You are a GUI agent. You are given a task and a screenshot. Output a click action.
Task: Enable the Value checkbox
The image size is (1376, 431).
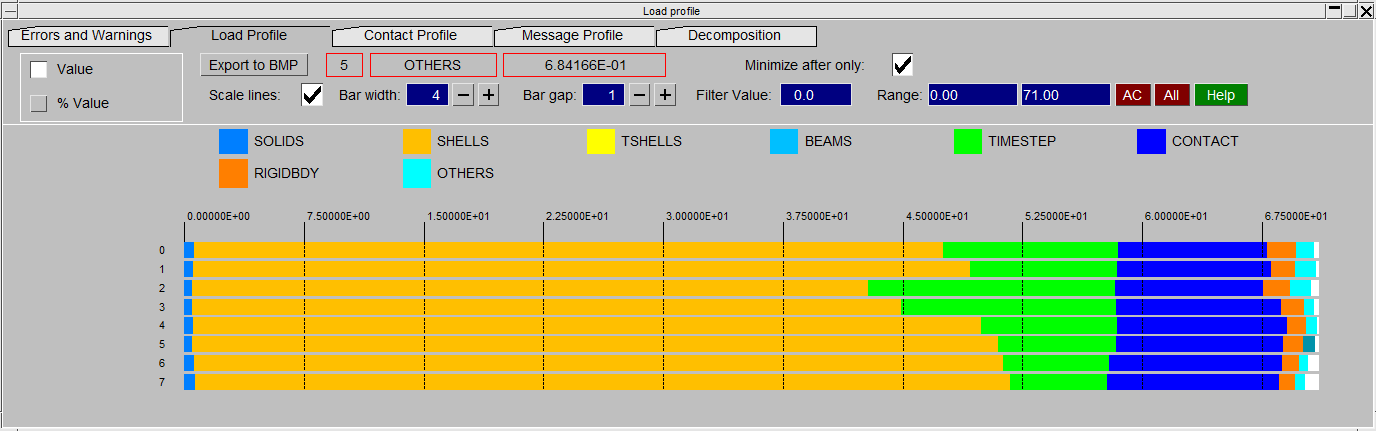coord(39,70)
